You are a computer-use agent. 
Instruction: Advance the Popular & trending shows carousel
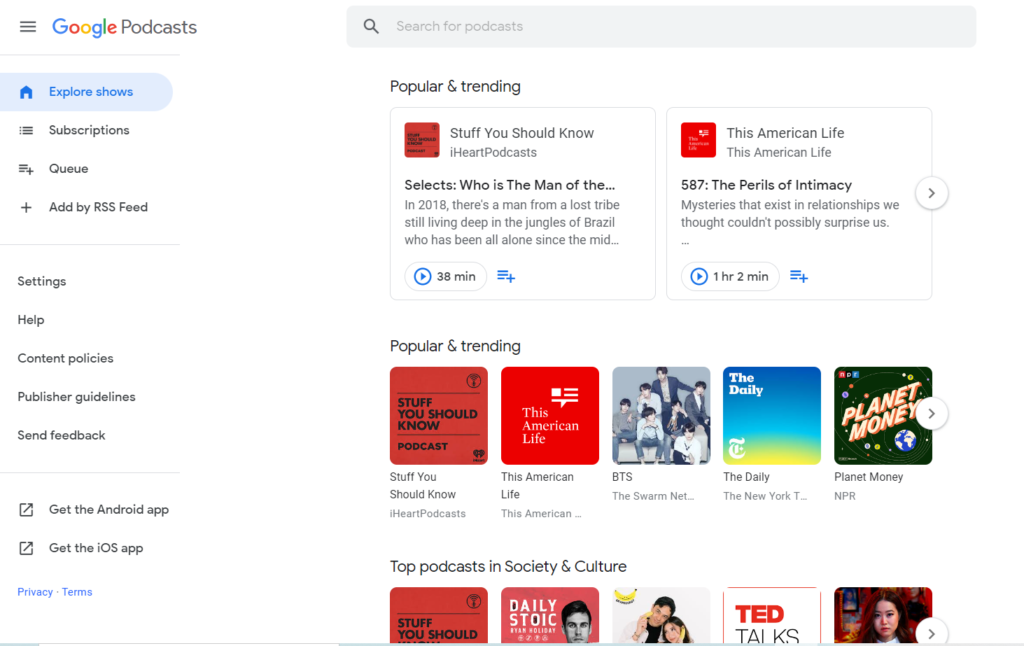point(931,414)
